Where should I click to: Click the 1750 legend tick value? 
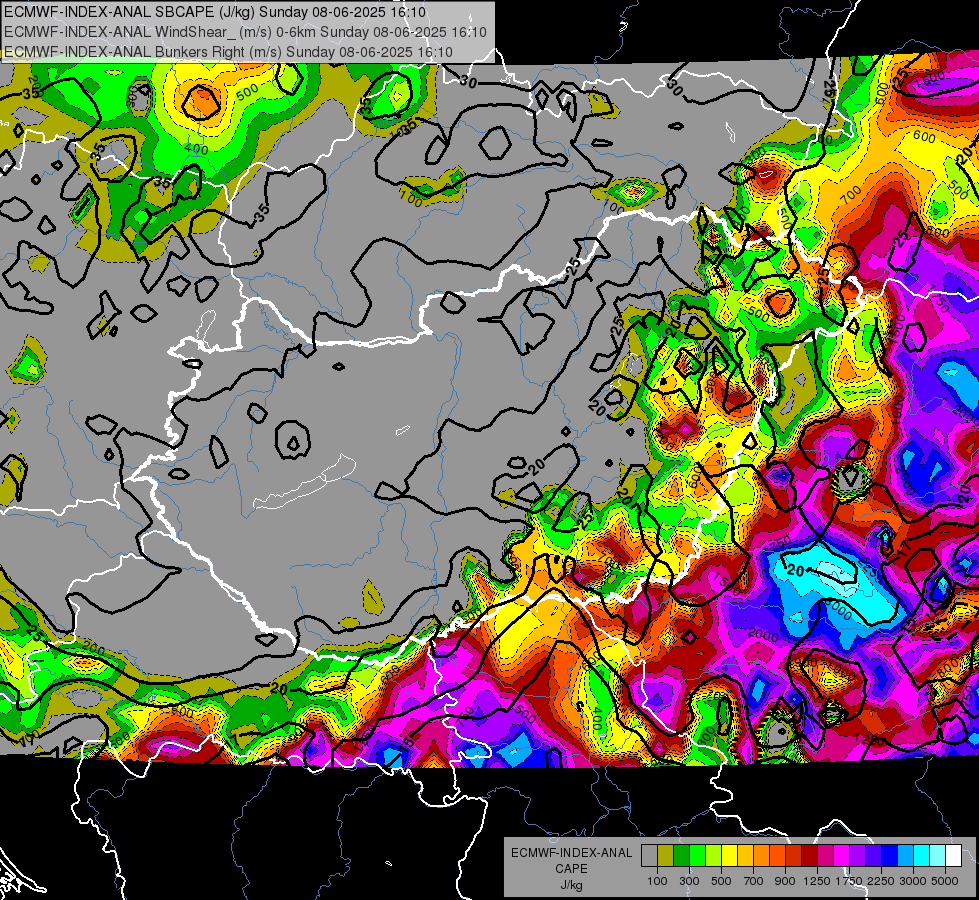coord(849,881)
